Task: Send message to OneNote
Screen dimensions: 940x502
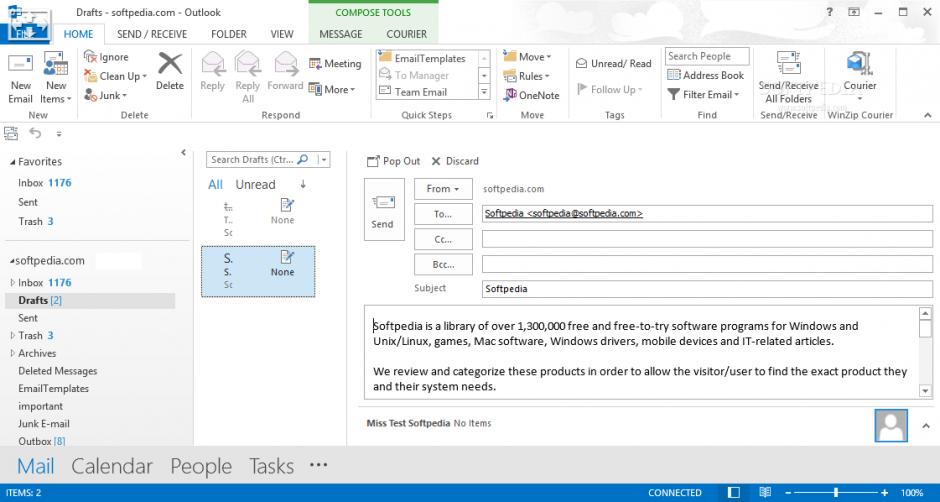Action: tap(531, 95)
